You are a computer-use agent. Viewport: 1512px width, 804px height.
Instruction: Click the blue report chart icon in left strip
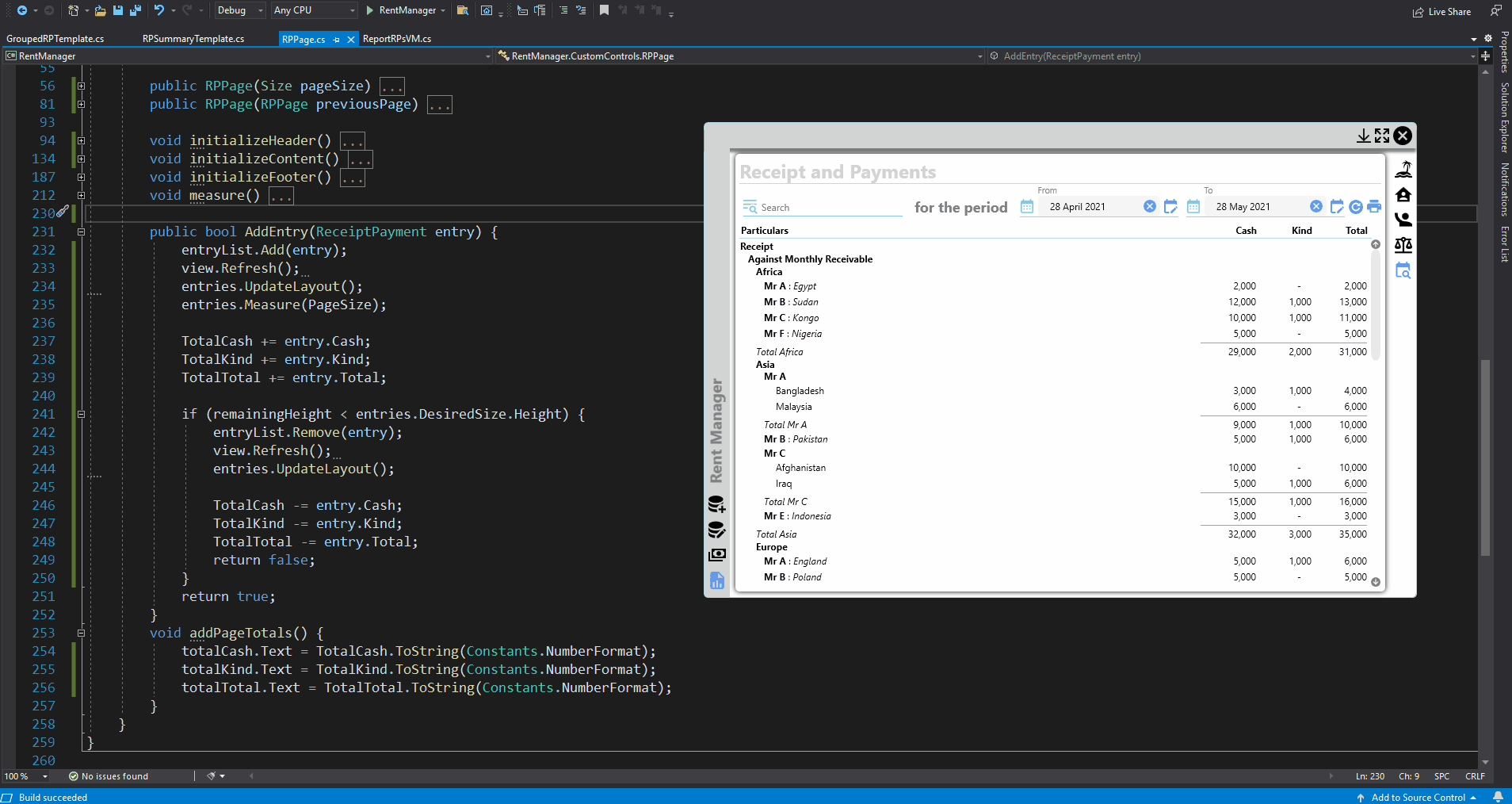(x=716, y=580)
